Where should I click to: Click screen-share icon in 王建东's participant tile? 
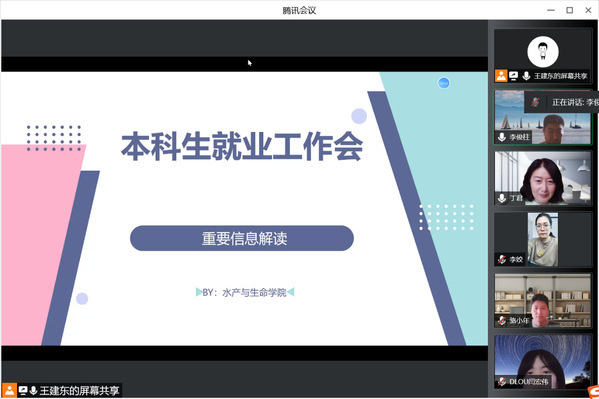click(x=513, y=76)
